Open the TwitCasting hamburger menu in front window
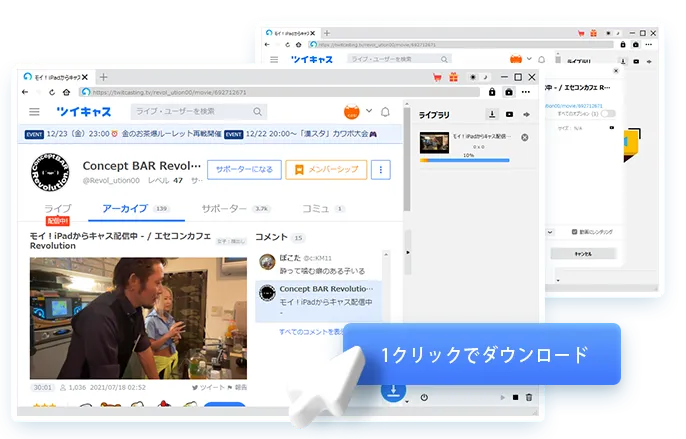This screenshot has width=686, height=439. [x=34, y=112]
